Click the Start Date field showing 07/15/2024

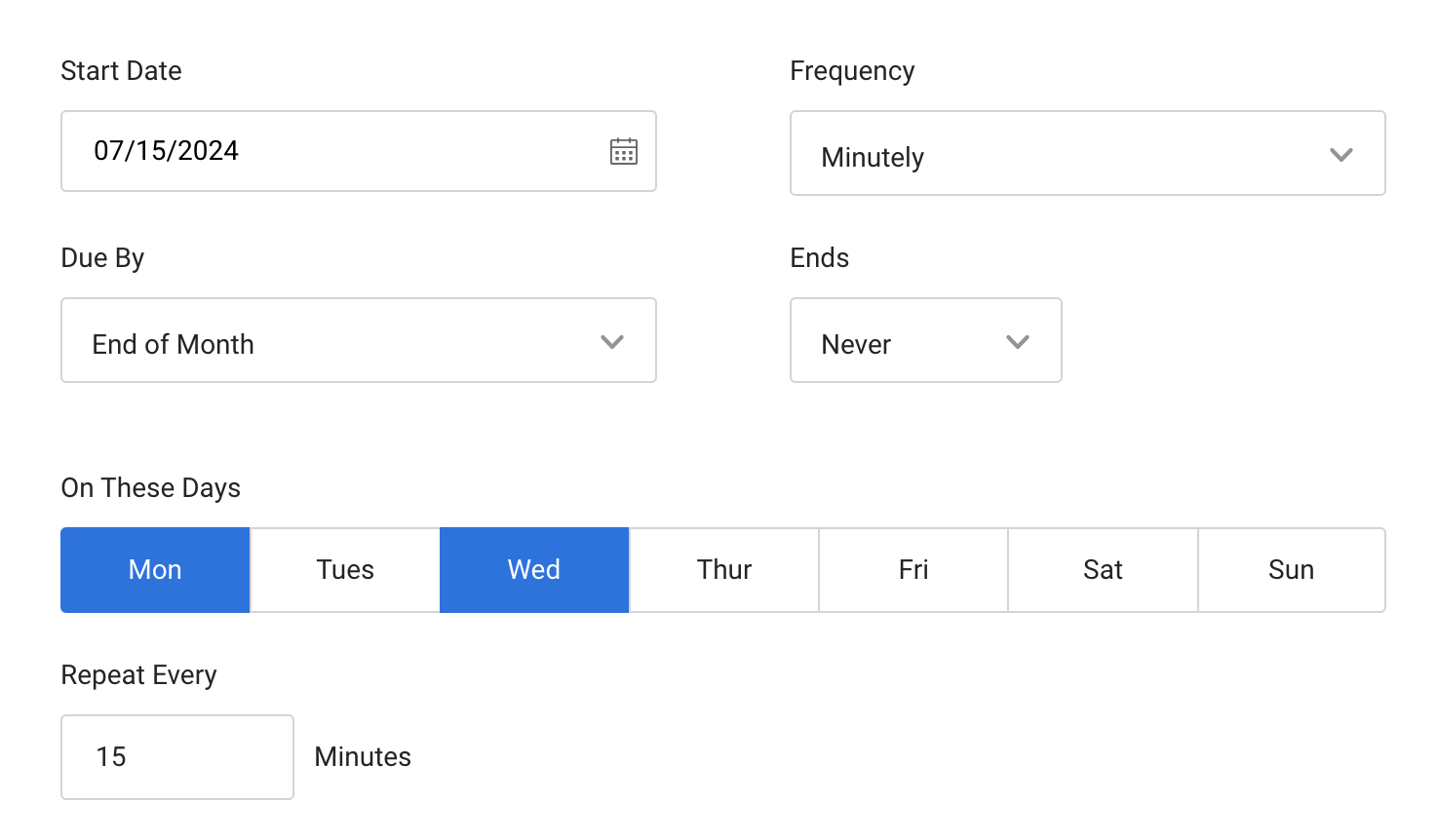click(x=331, y=151)
